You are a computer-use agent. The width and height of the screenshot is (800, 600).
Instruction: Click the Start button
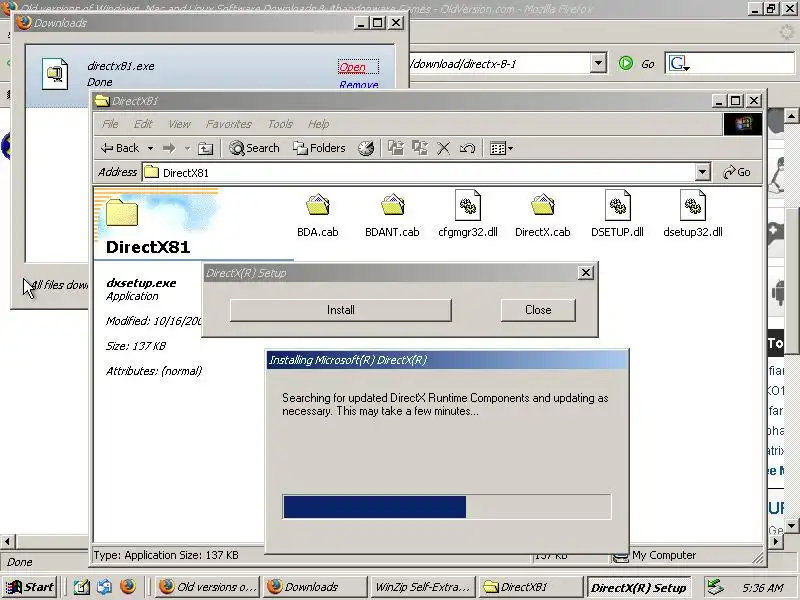click(30, 587)
